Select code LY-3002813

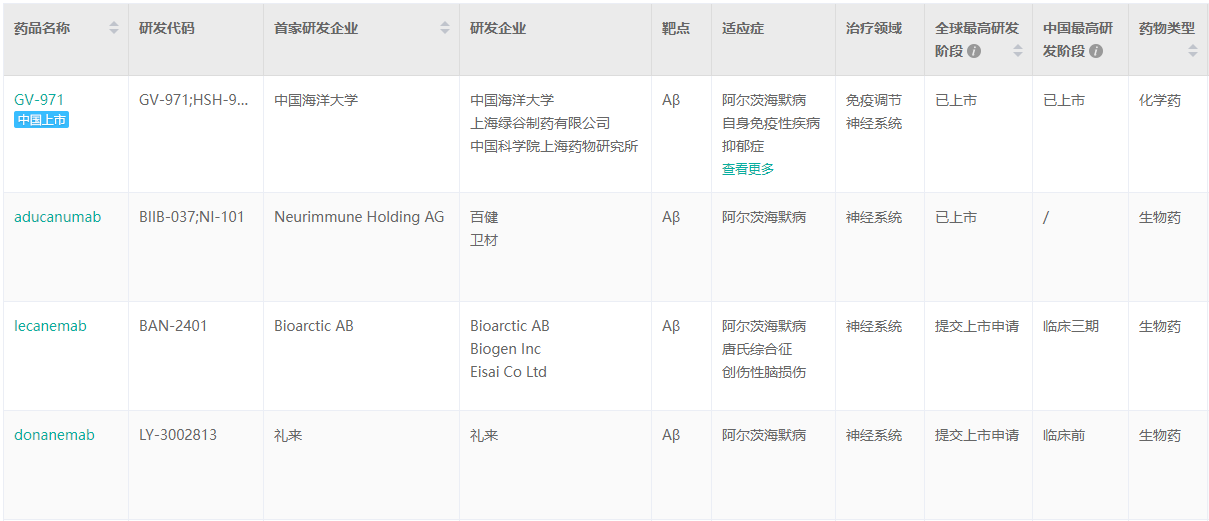[178, 435]
